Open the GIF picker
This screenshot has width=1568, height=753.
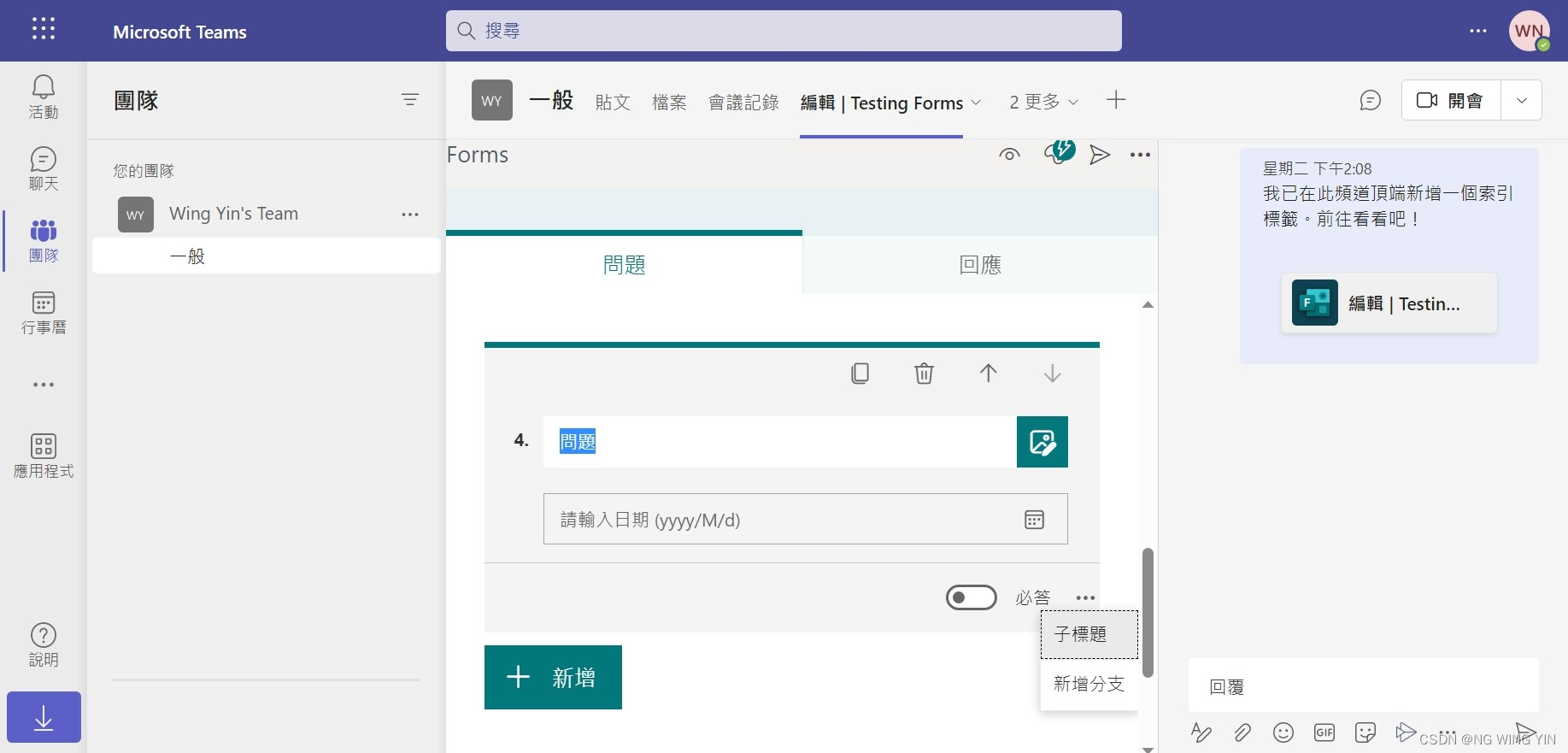coord(1324,732)
